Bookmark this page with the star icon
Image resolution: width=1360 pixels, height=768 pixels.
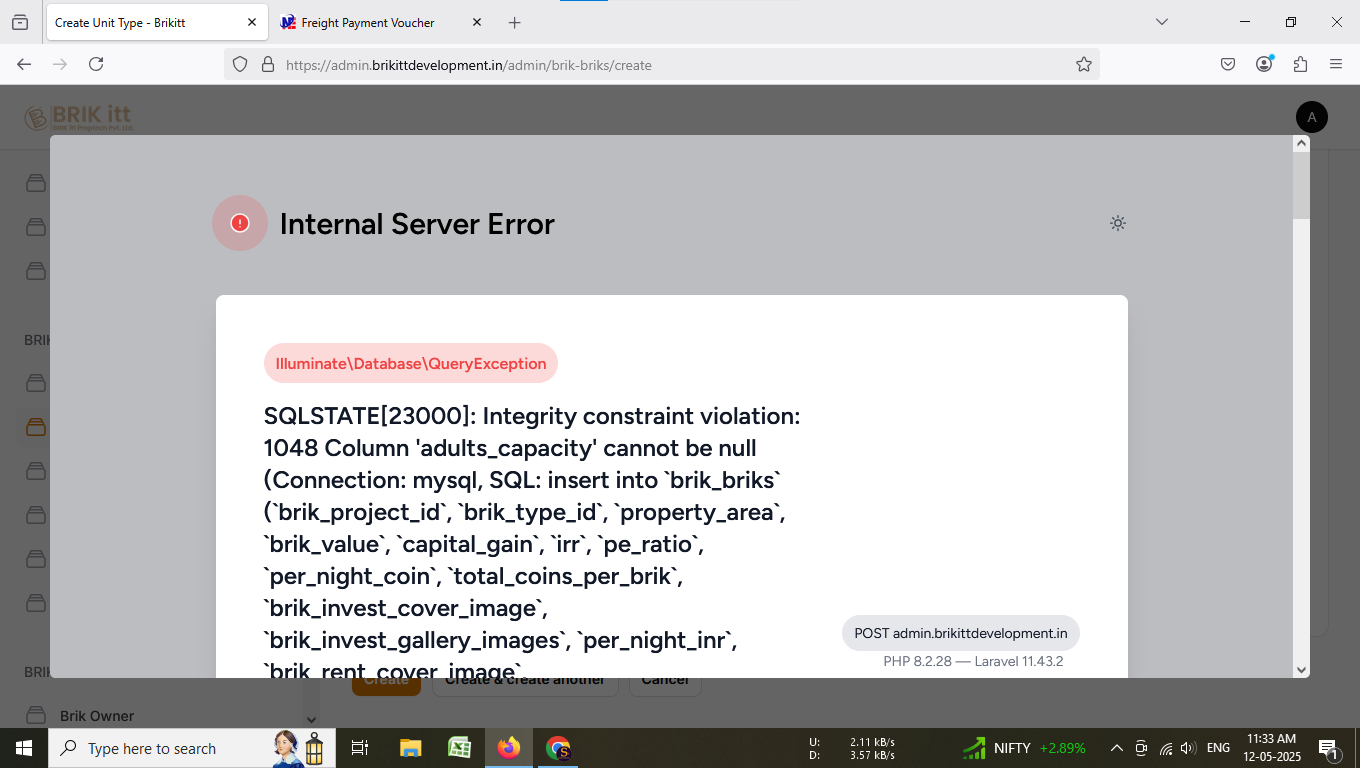coord(1083,64)
